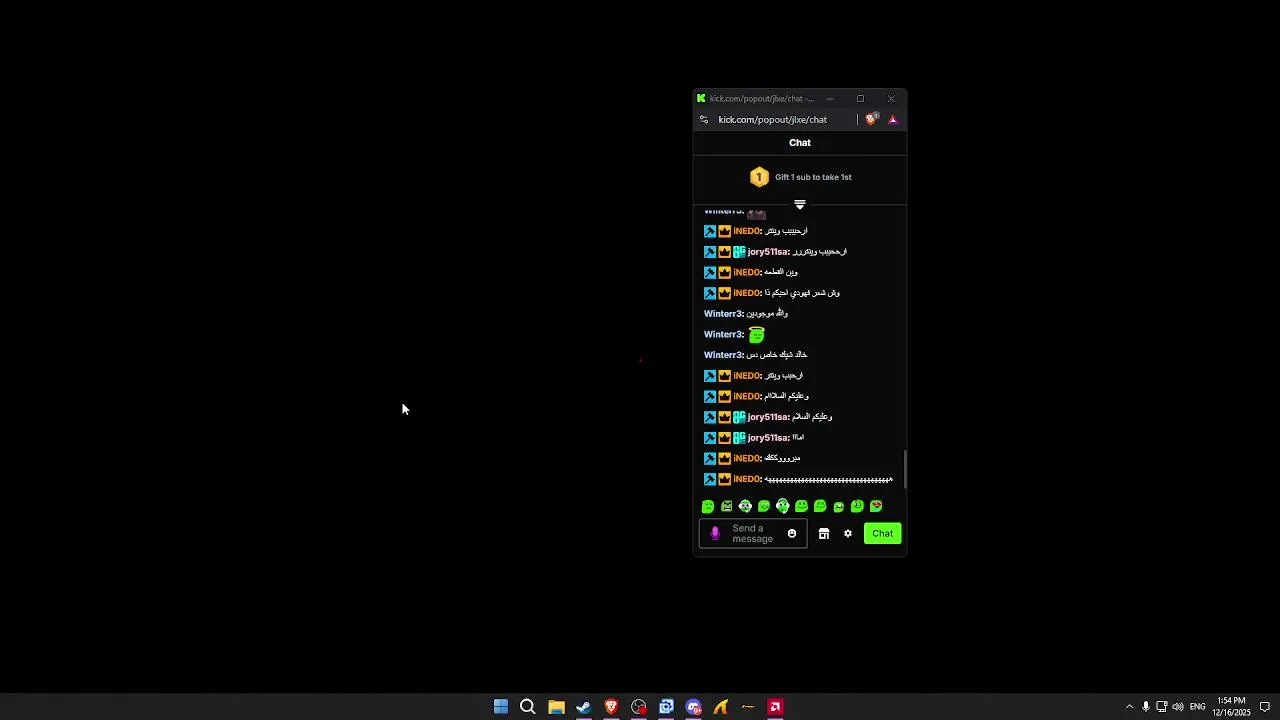This screenshot has height=720, width=1280.
Task: Click the system tray microphone icon
Action: click(x=1146, y=707)
